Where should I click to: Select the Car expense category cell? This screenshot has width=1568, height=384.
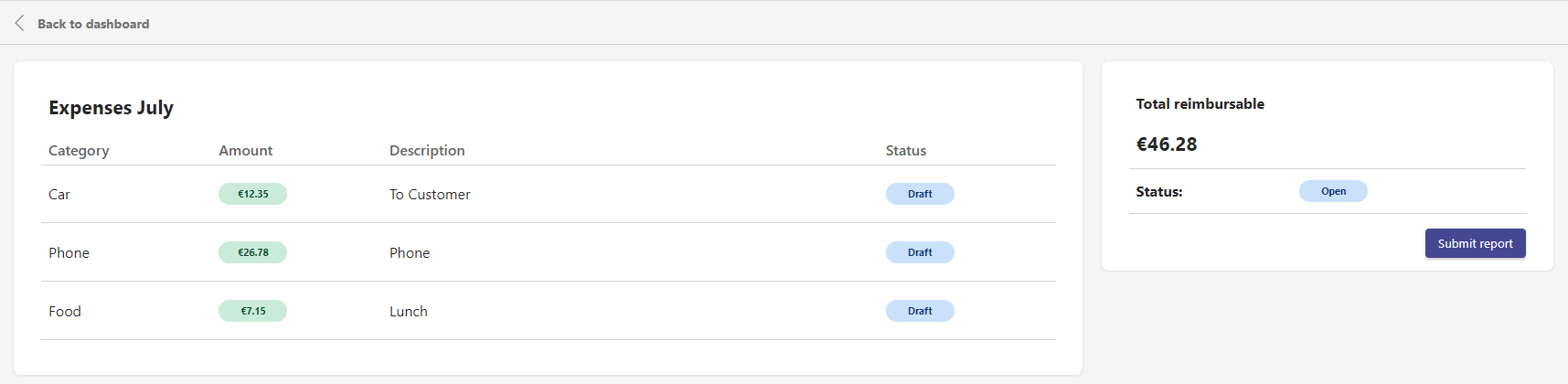[x=59, y=195]
